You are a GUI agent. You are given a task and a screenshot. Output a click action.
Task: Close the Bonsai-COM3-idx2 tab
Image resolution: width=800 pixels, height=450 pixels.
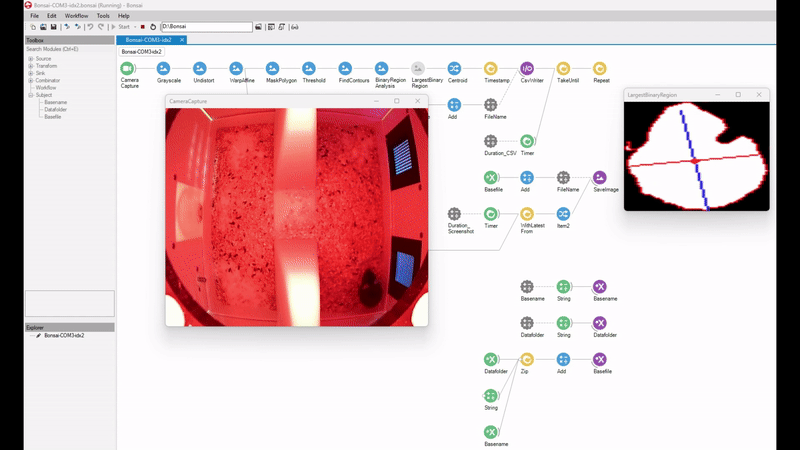pos(182,40)
